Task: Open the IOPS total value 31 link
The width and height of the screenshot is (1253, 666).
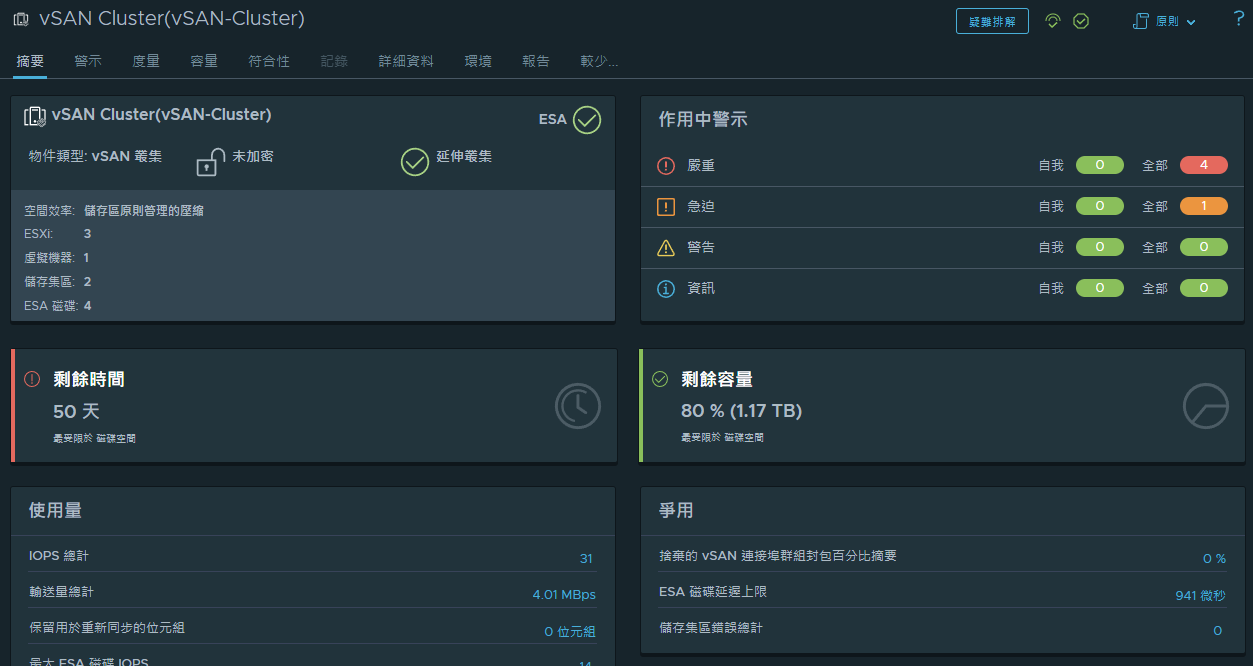Action: coord(586,559)
